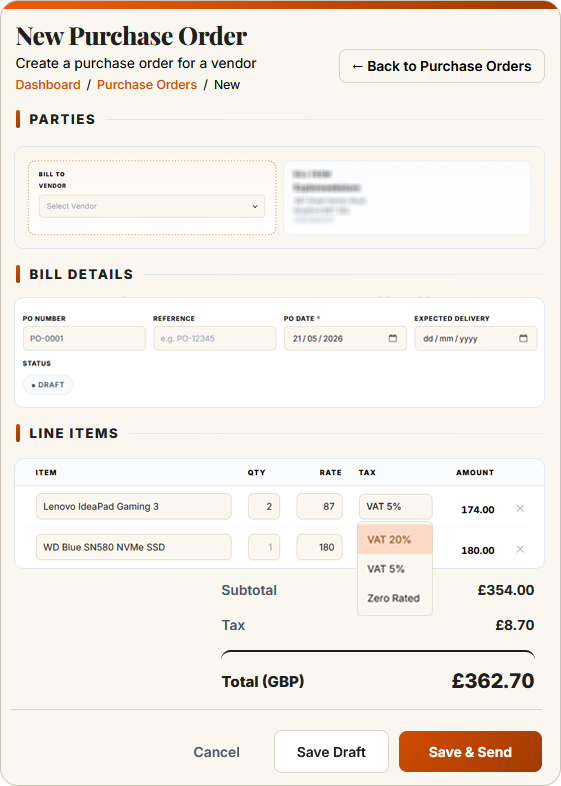Click the 180.00 amount value
Screen dimensions: 561x786
478,550
